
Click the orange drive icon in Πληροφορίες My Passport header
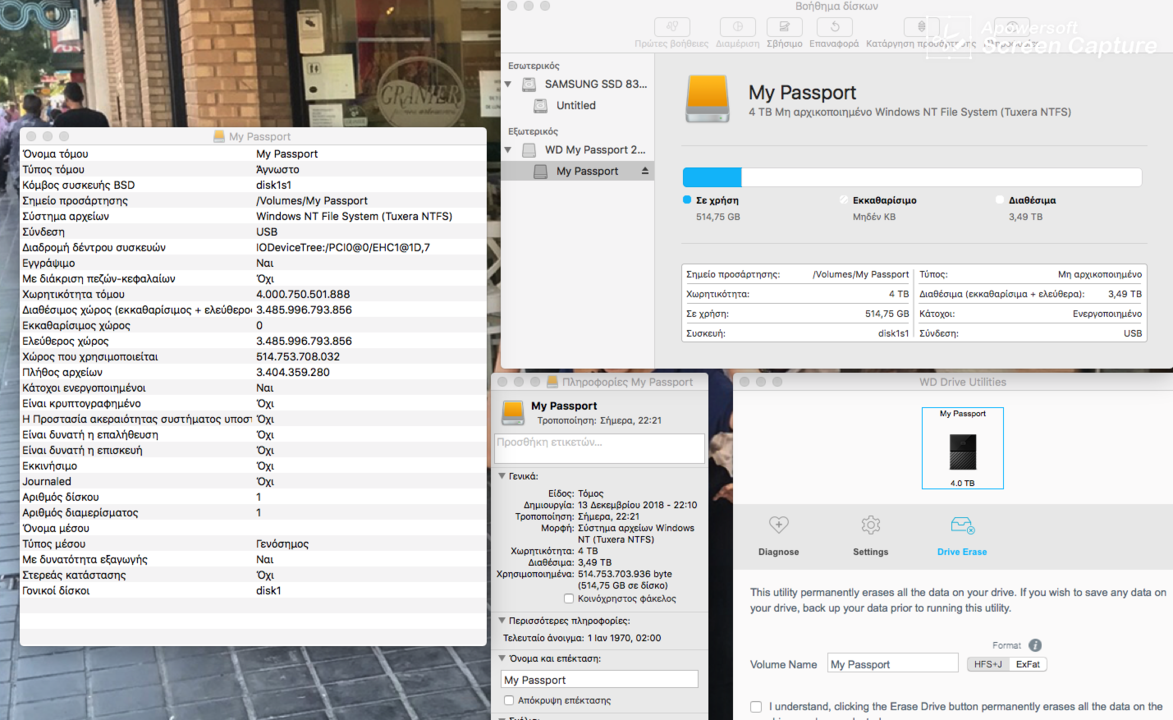(512, 412)
